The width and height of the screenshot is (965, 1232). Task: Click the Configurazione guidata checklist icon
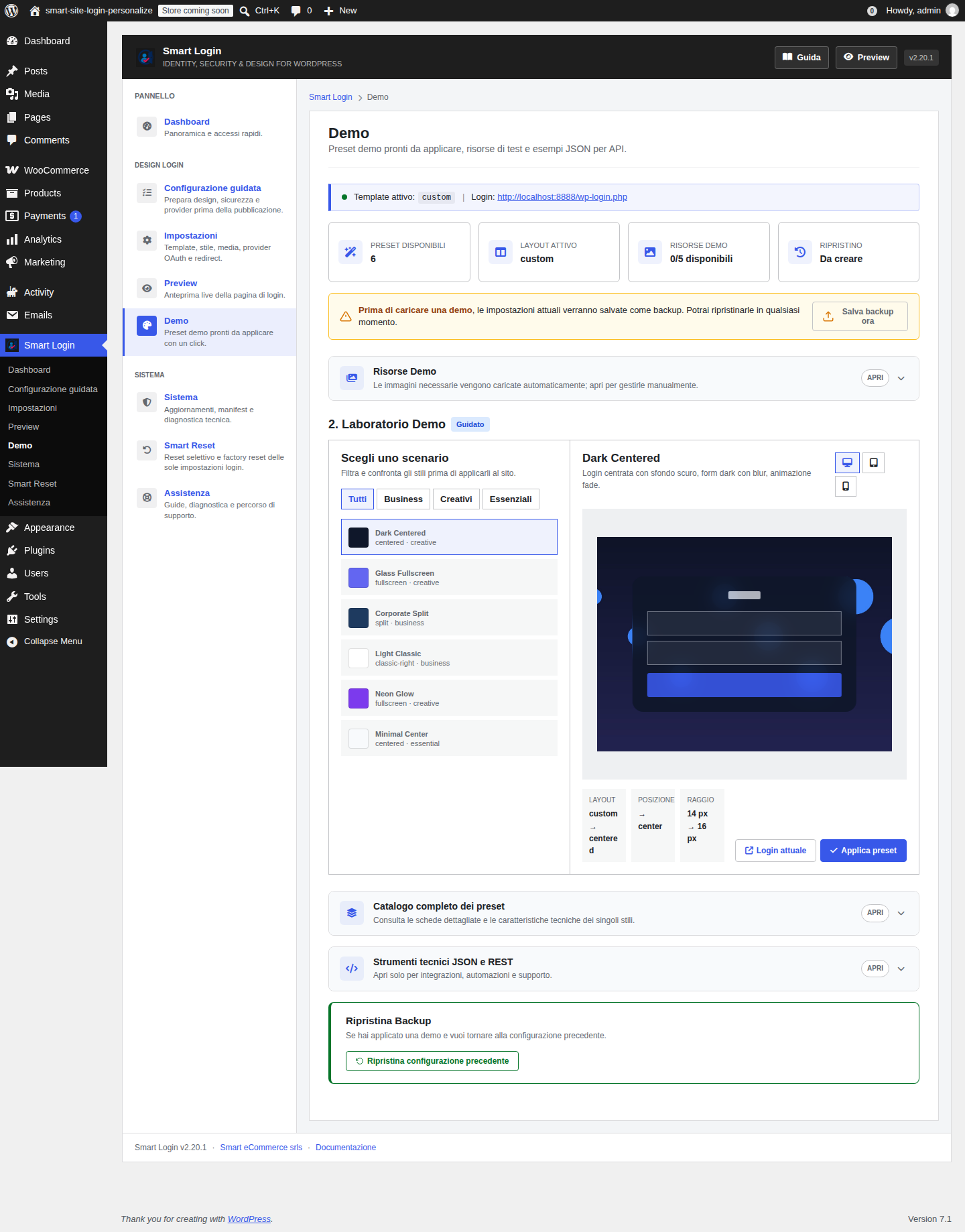pos(147,192)
